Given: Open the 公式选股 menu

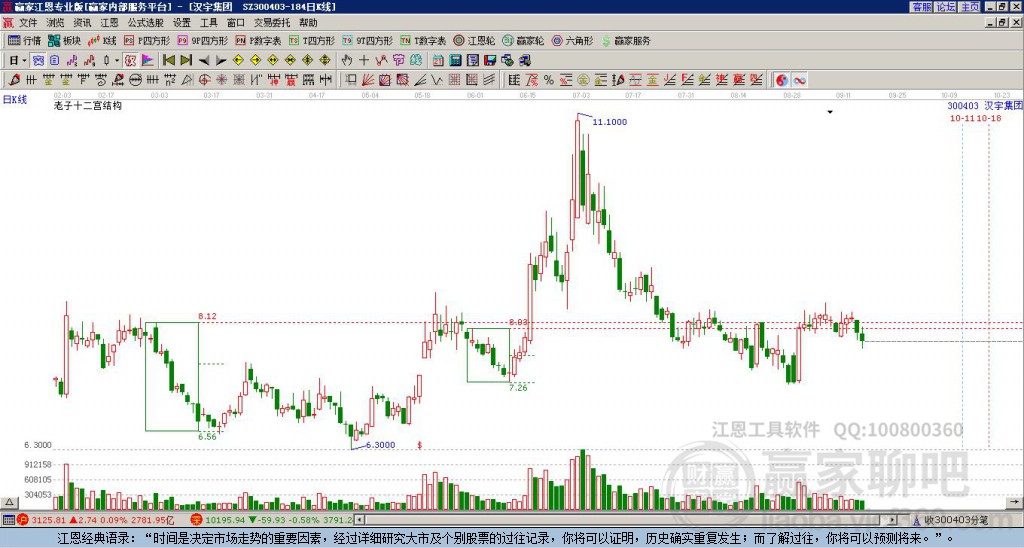Looking at the screenshot, I should (145, 23).
